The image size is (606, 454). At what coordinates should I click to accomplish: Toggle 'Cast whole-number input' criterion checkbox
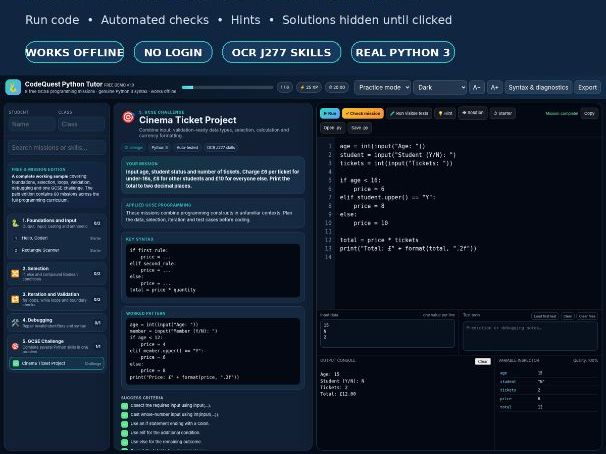coord(124,415)
